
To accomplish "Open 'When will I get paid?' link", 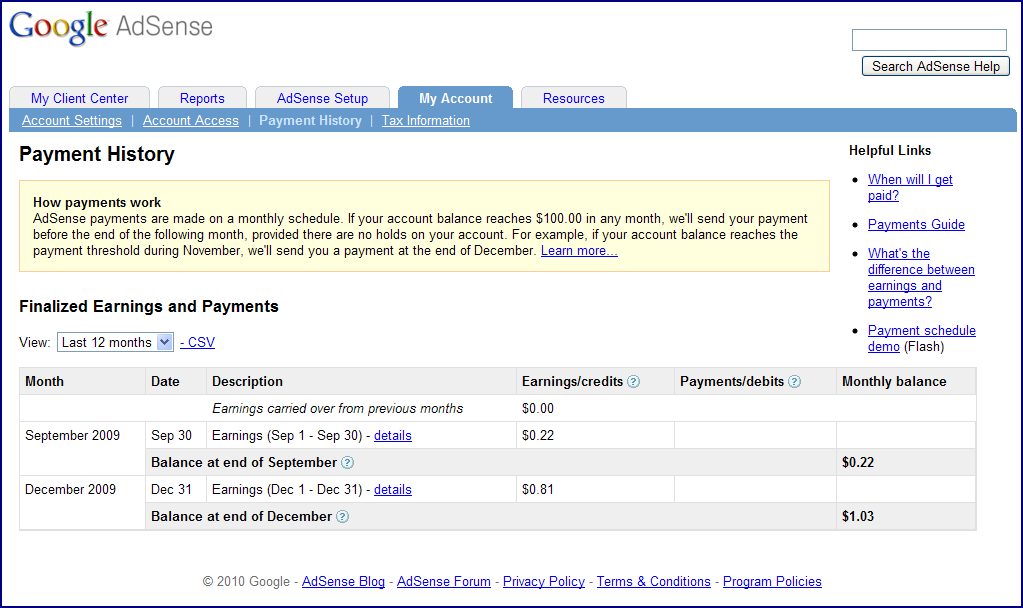I will point(910,187).
